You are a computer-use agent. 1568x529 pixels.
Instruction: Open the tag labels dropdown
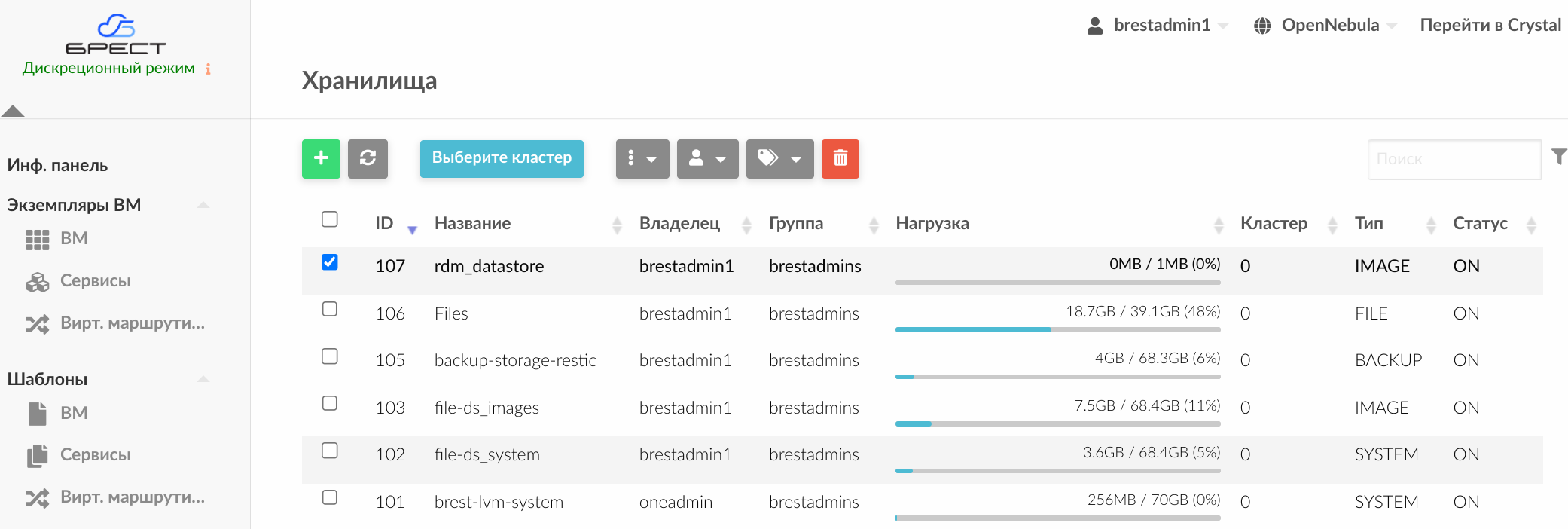point(779,158)
